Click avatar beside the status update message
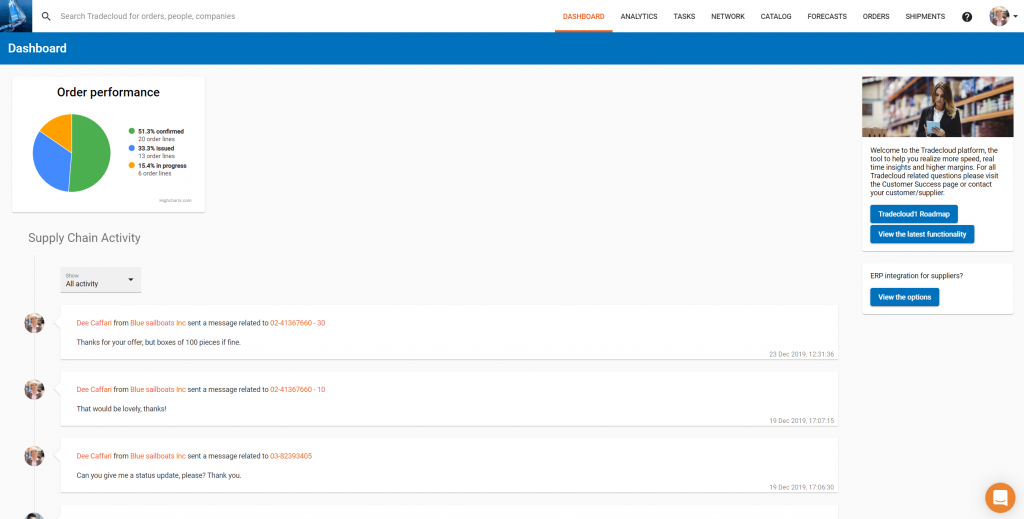Viewport: 1024px width, 519px height. click(x=34, y=456)
